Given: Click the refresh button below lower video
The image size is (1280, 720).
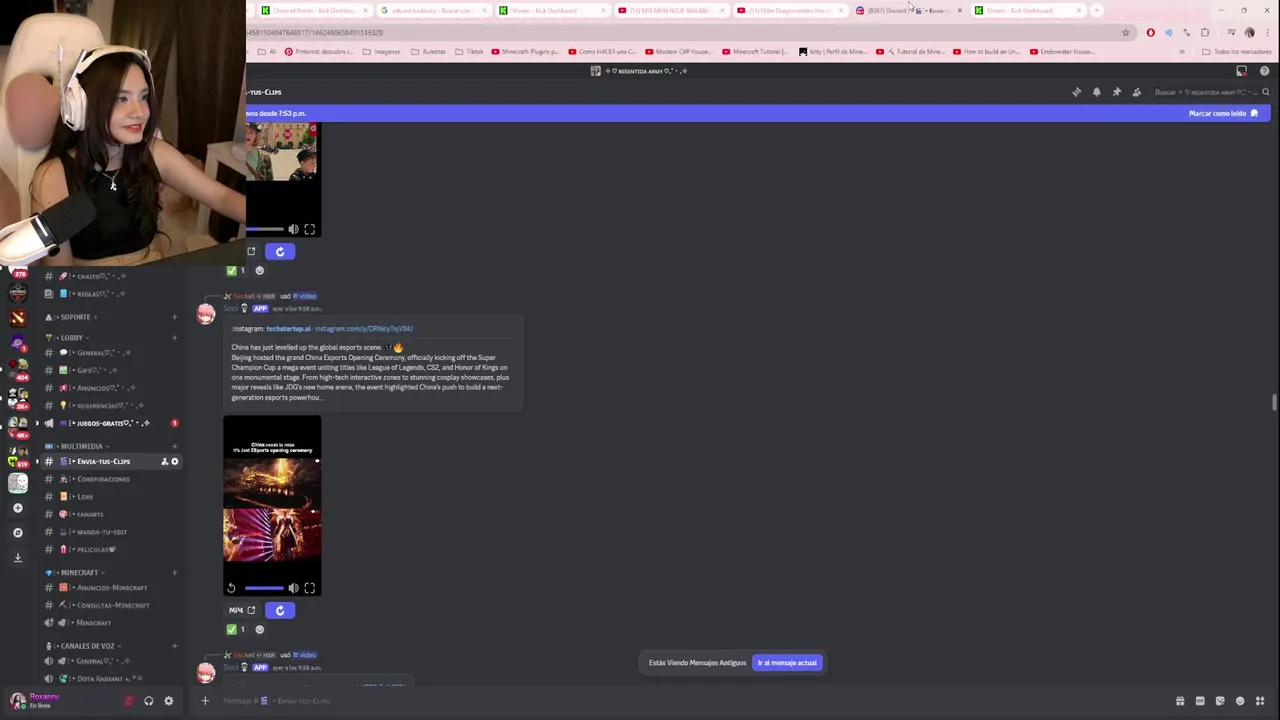Looking at the screenshot, I should point(279,610).
